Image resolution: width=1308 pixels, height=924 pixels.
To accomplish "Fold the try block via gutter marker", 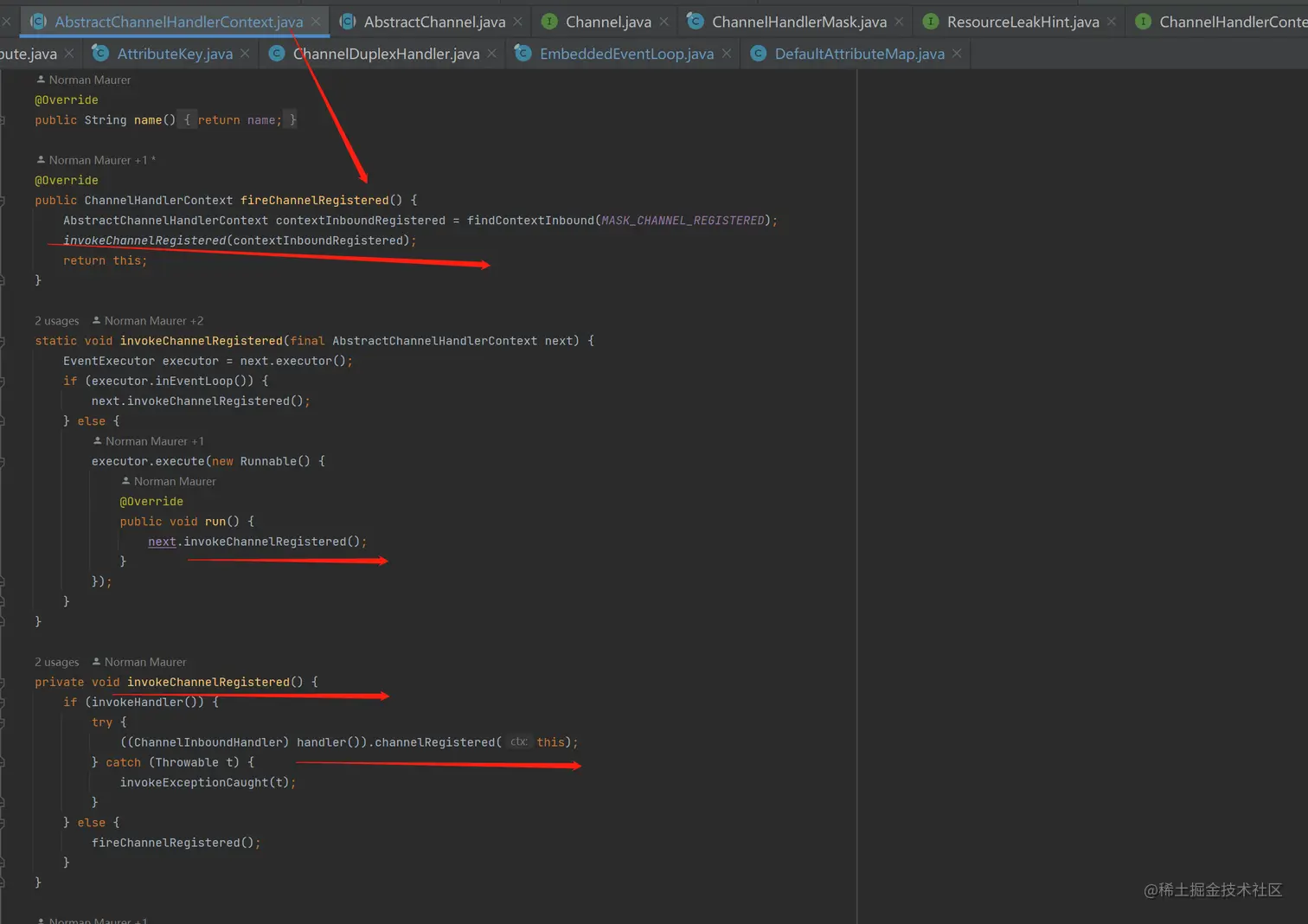I will click(x=3, y=722).
